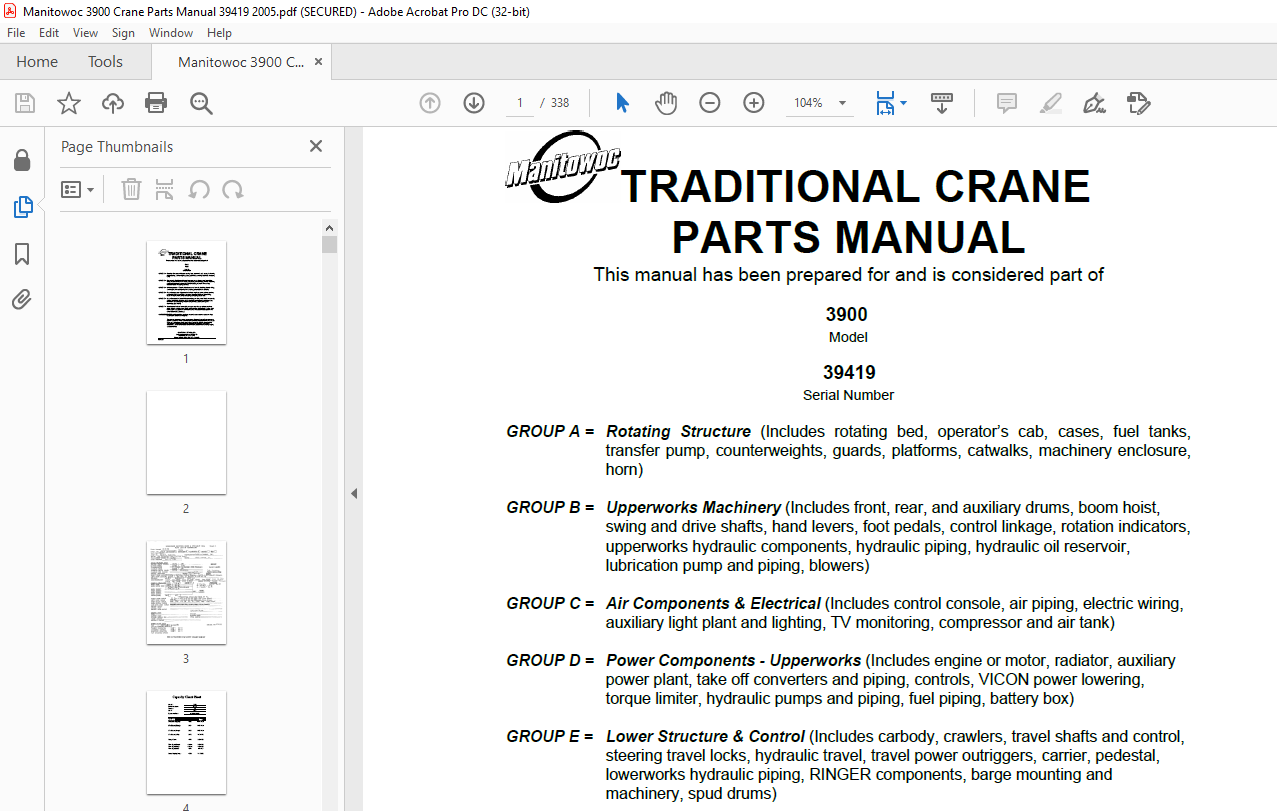Delete selected pages with trash icon

coord(131,189)
